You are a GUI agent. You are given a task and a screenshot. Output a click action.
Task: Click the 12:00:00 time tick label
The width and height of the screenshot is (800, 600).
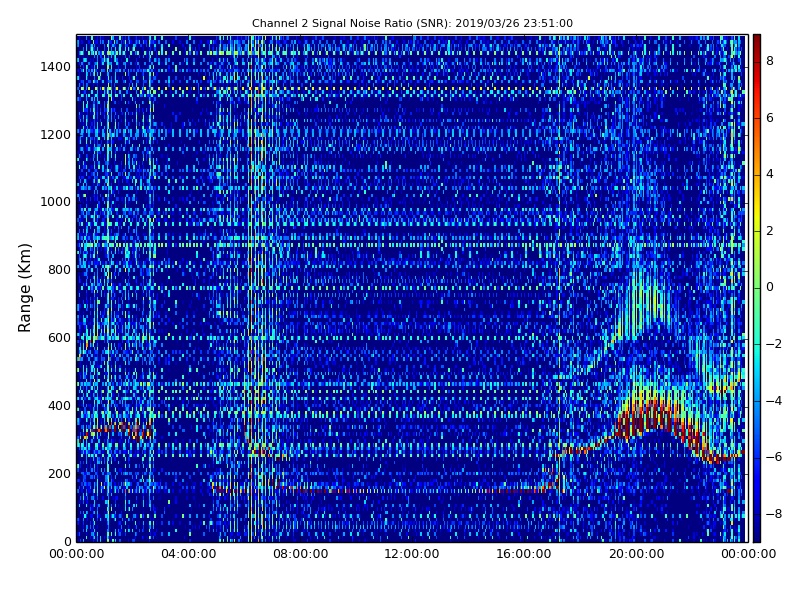pos(412,554)
